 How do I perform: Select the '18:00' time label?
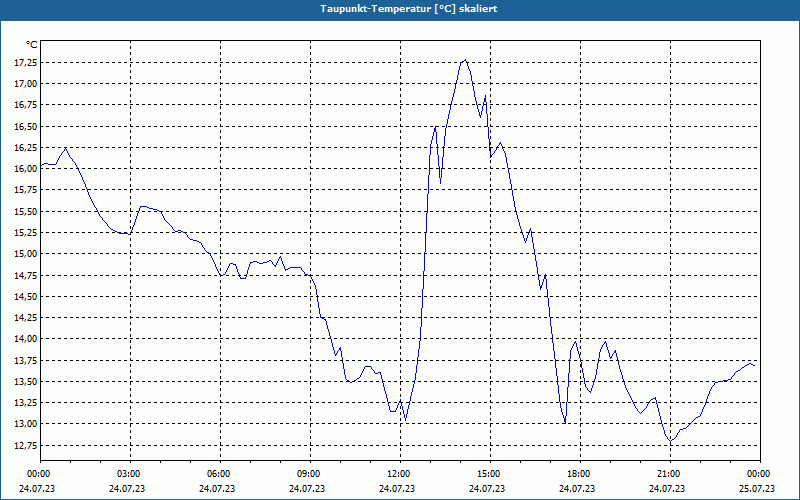click(581, 474)
